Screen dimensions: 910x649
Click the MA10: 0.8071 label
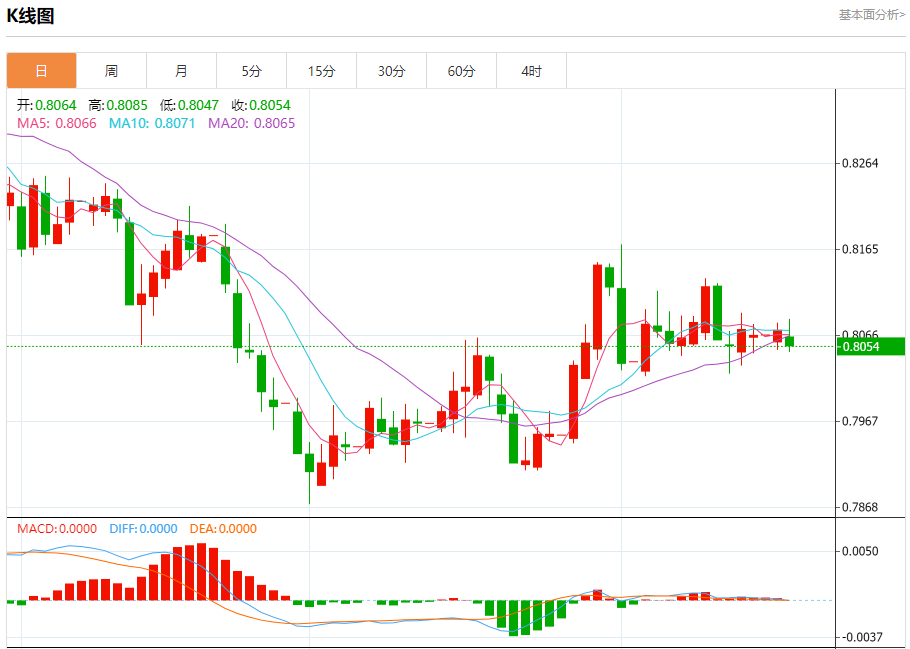[x=152, y=123]
